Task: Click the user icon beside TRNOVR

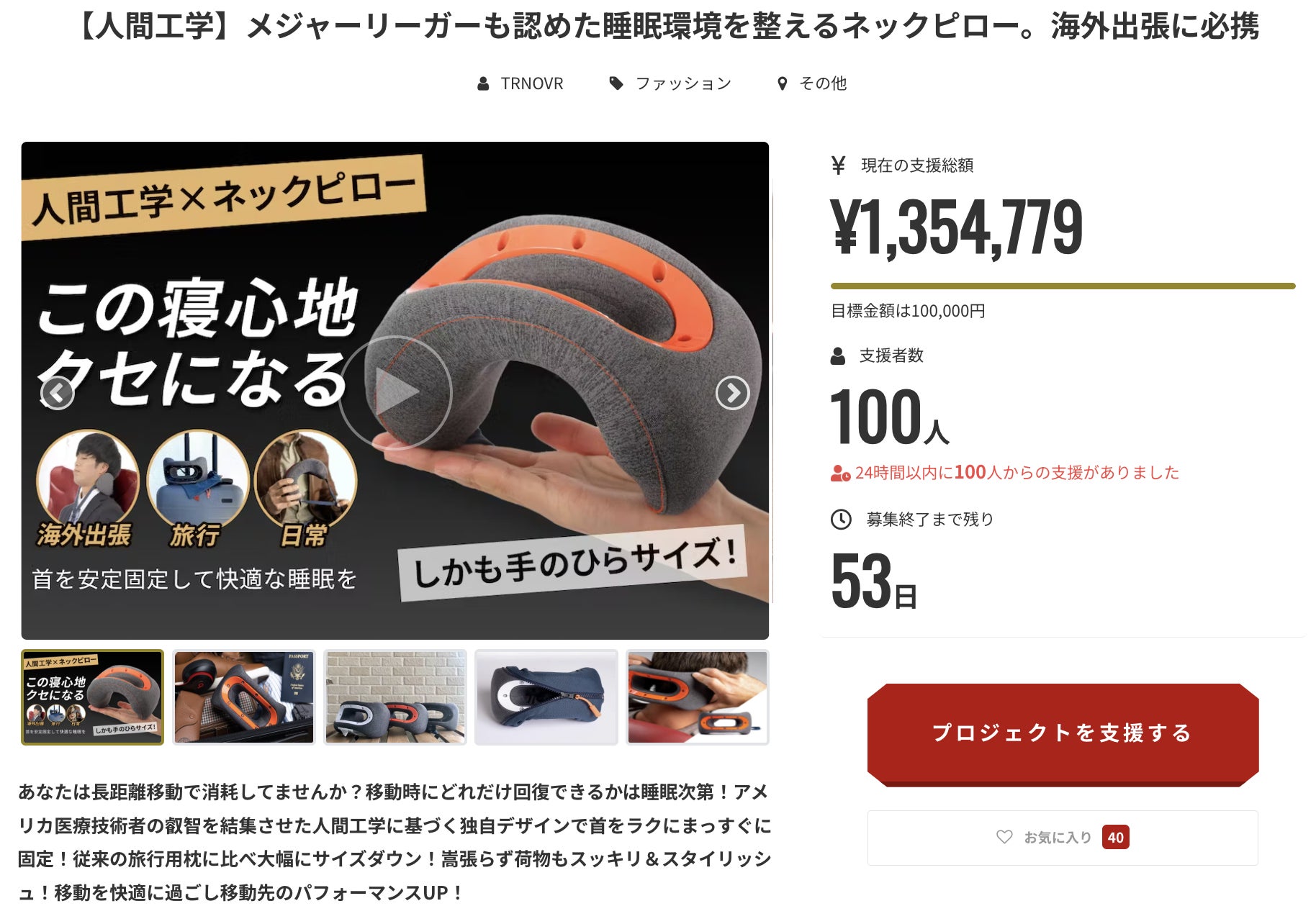Action: [483, 84]
